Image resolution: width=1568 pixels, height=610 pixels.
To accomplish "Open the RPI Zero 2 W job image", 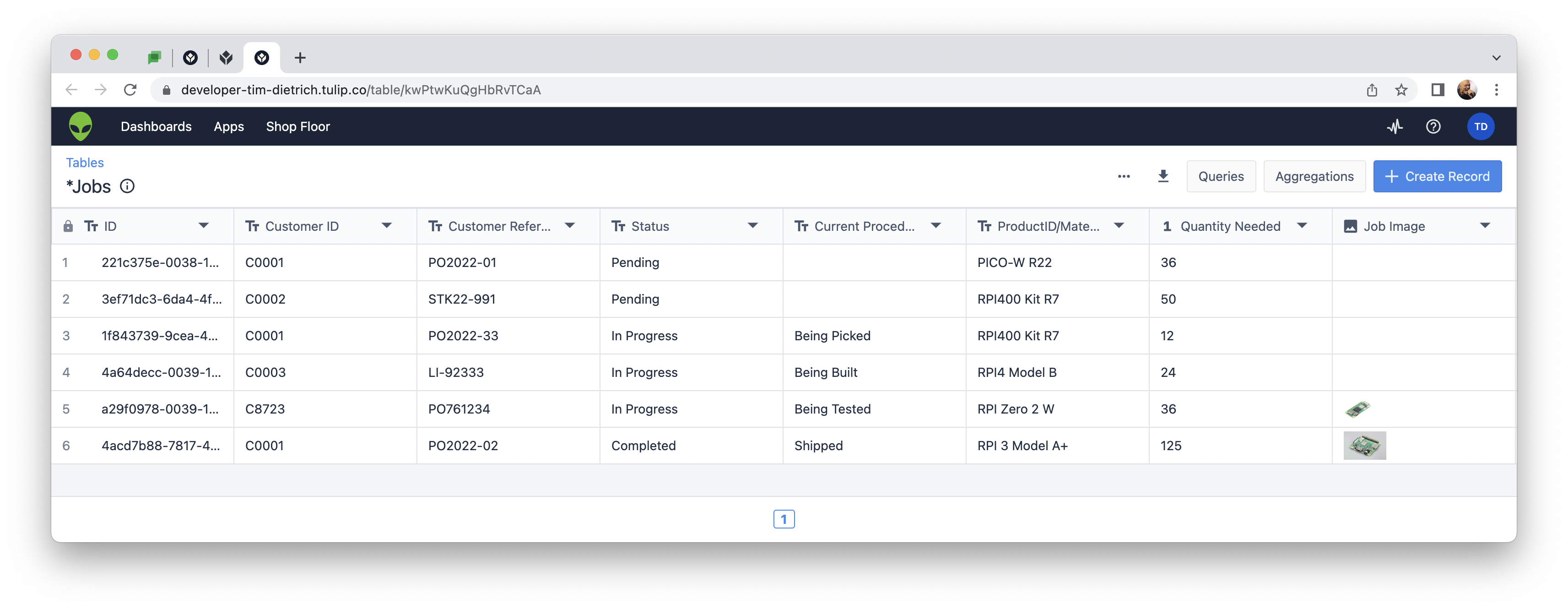I will 1358,409.
